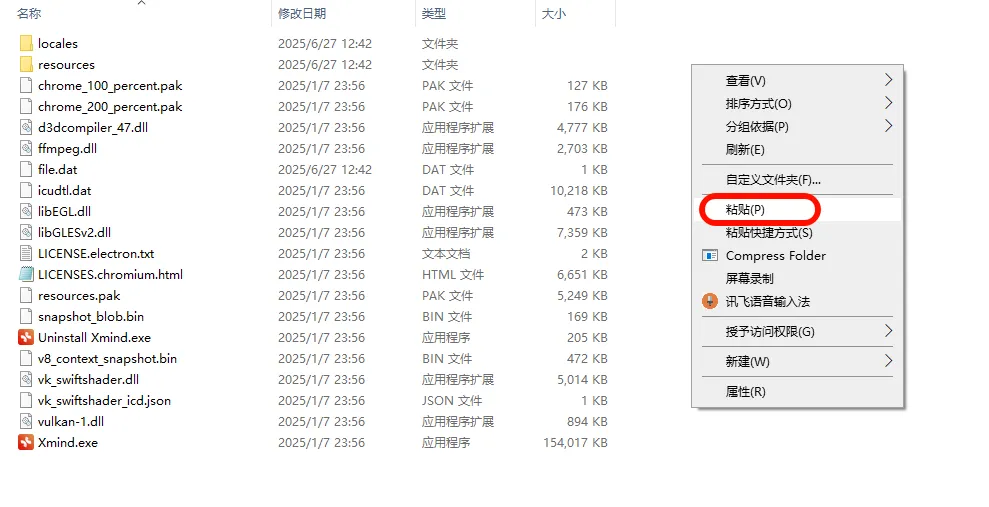Click the vulkan-1.dll file icon
Viewport: 989px width, 507px height.
(x=26, y=421)
